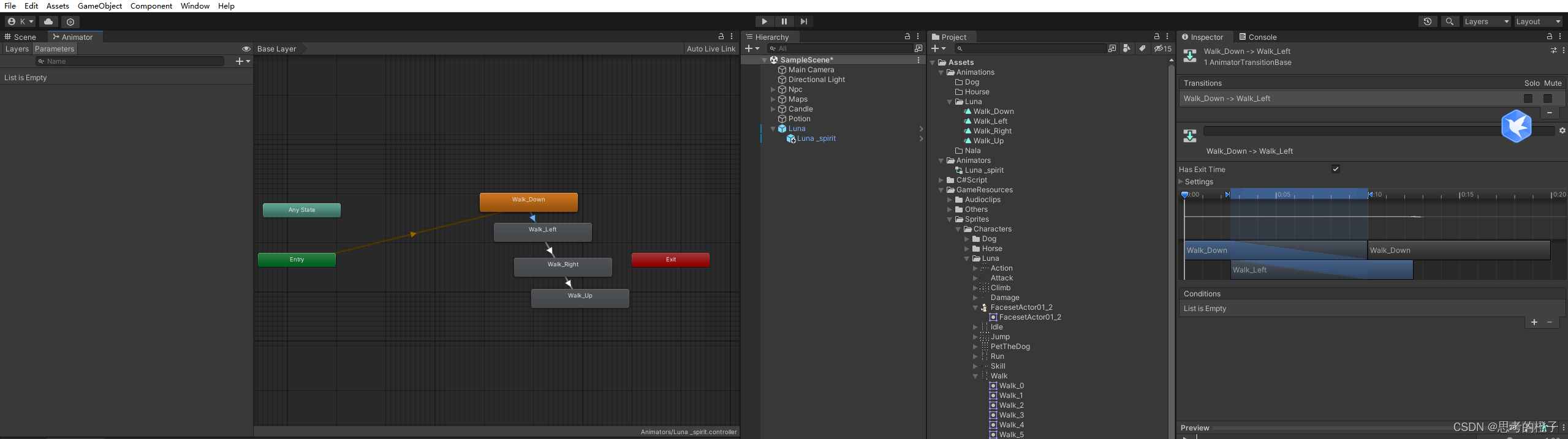Click the parameter Name search field
Image resolution: width=1568 pixels, height=439 pixels.
[130, 61]
